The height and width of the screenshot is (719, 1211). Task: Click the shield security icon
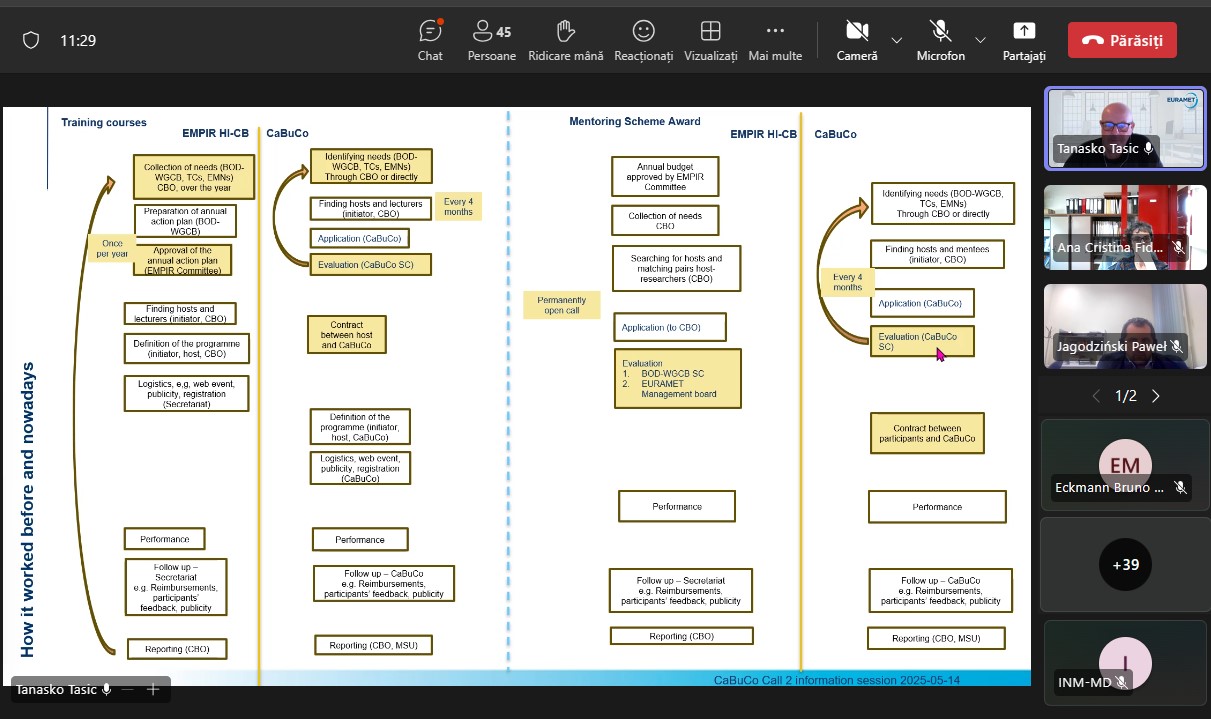(x=31, y=40)
